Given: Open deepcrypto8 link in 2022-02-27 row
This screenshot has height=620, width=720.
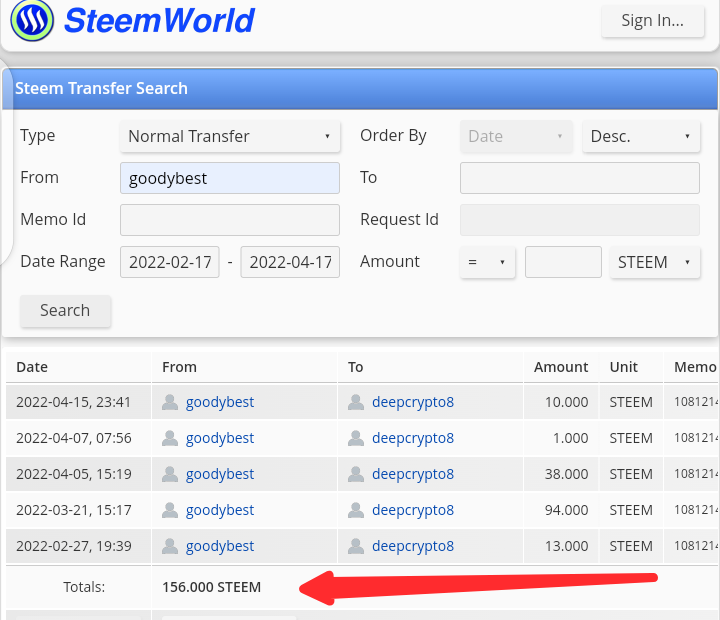Looking at the screenshot, I should pos(413,546).
